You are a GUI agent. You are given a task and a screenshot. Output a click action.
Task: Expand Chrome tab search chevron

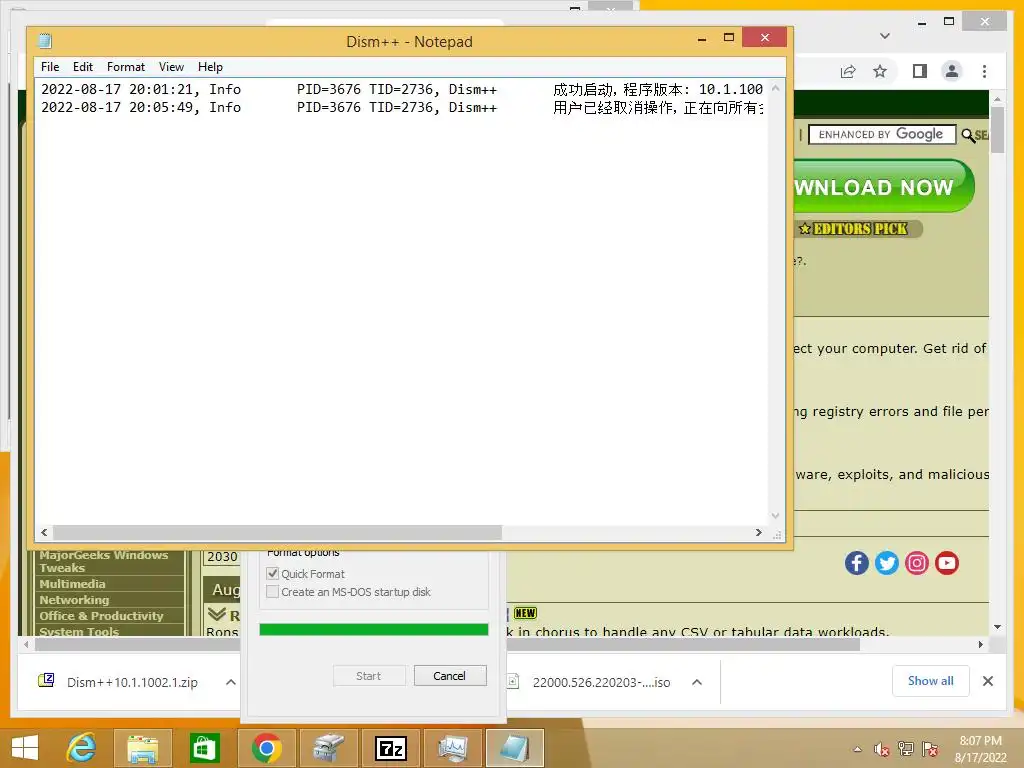pyautogui.click(x=885, y=36)
